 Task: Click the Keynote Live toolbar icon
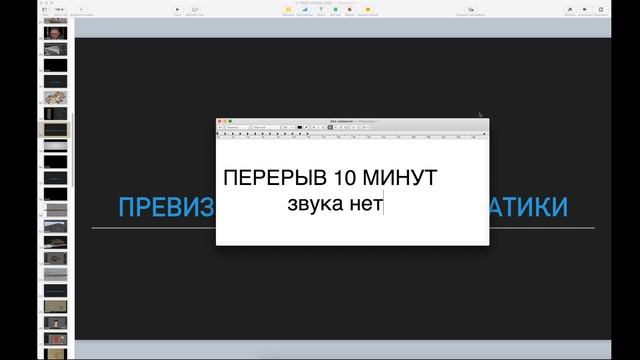195,9
